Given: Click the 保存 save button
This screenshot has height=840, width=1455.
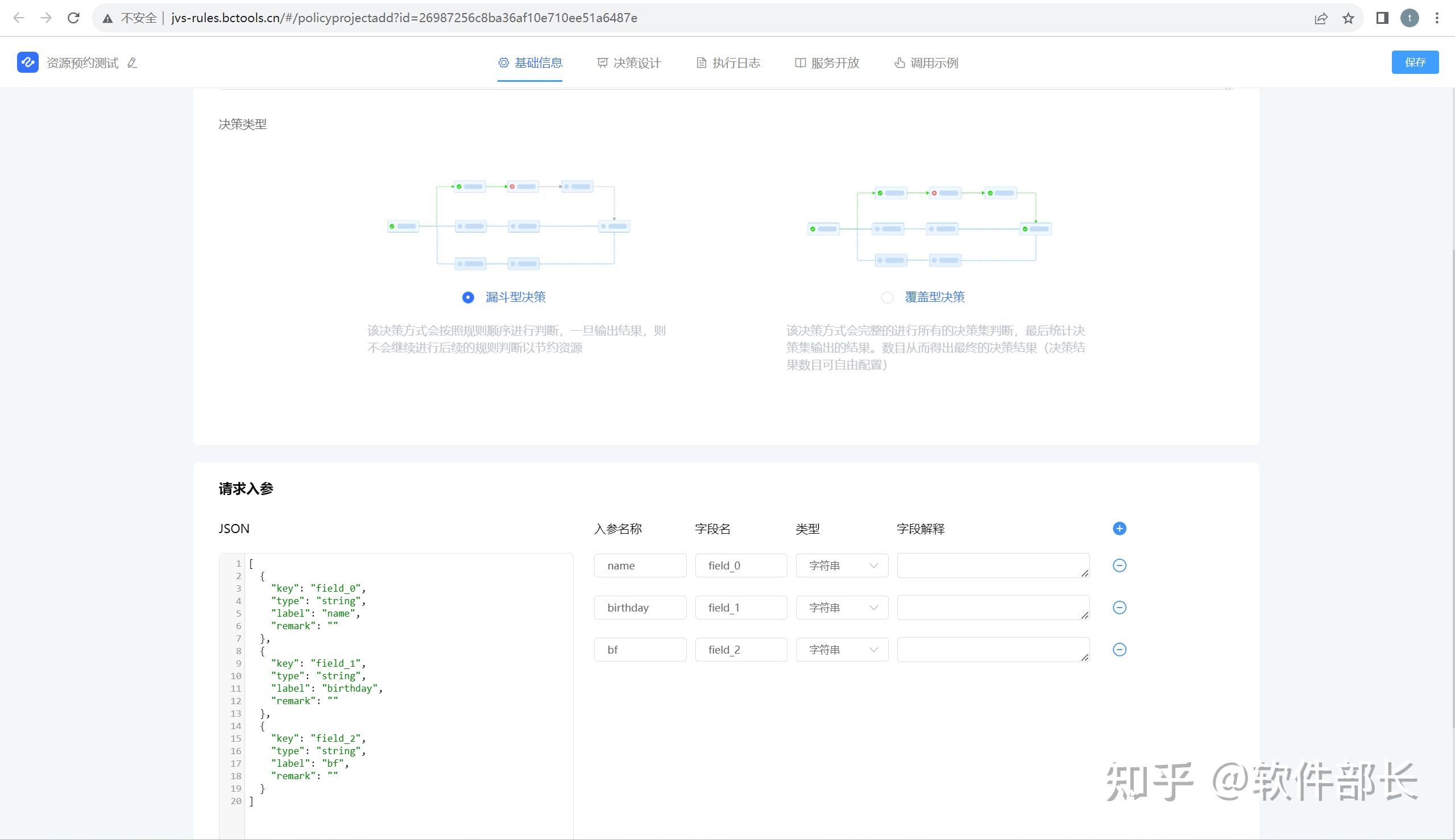Looking at the screenshot, I should coord(1415,63).
